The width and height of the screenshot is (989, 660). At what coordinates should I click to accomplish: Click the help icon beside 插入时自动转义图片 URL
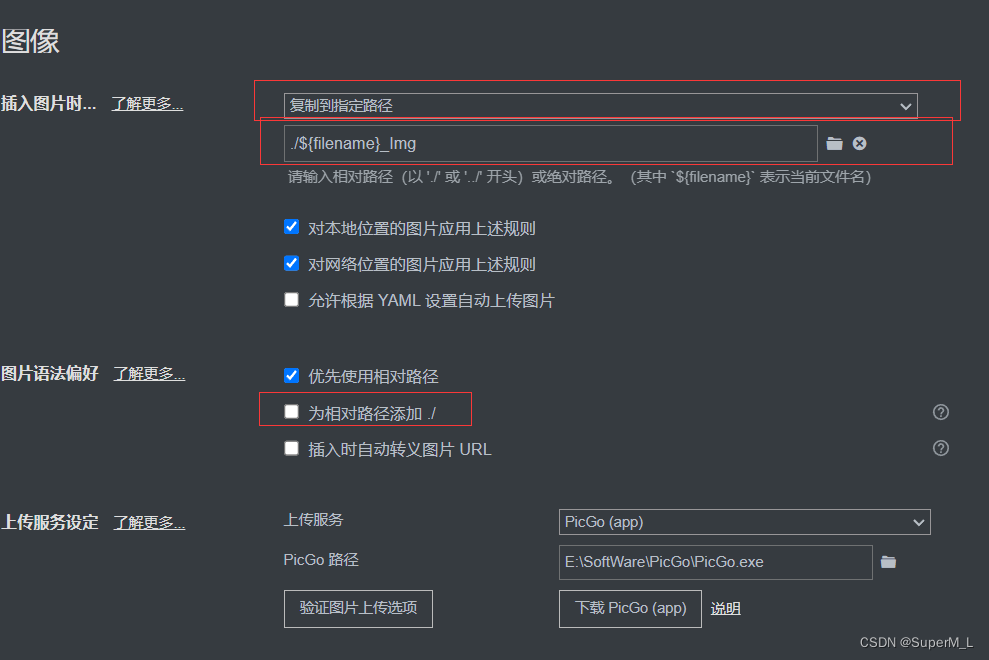pyautogui.click(x=940, y=448)
